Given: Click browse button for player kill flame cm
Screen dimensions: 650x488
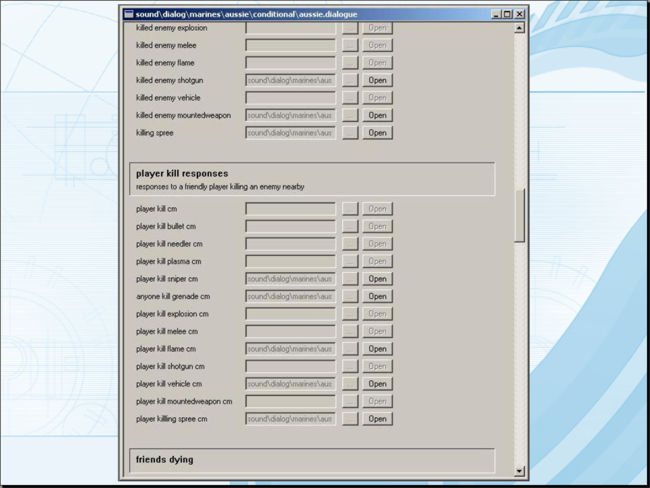Looking at the screenshot, I should pos(349,349).
